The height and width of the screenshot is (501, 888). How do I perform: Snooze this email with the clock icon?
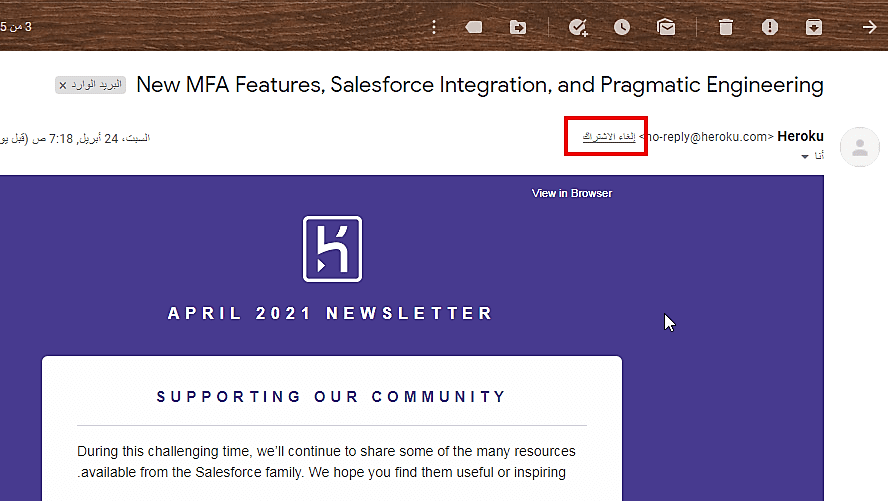(622, 27)
